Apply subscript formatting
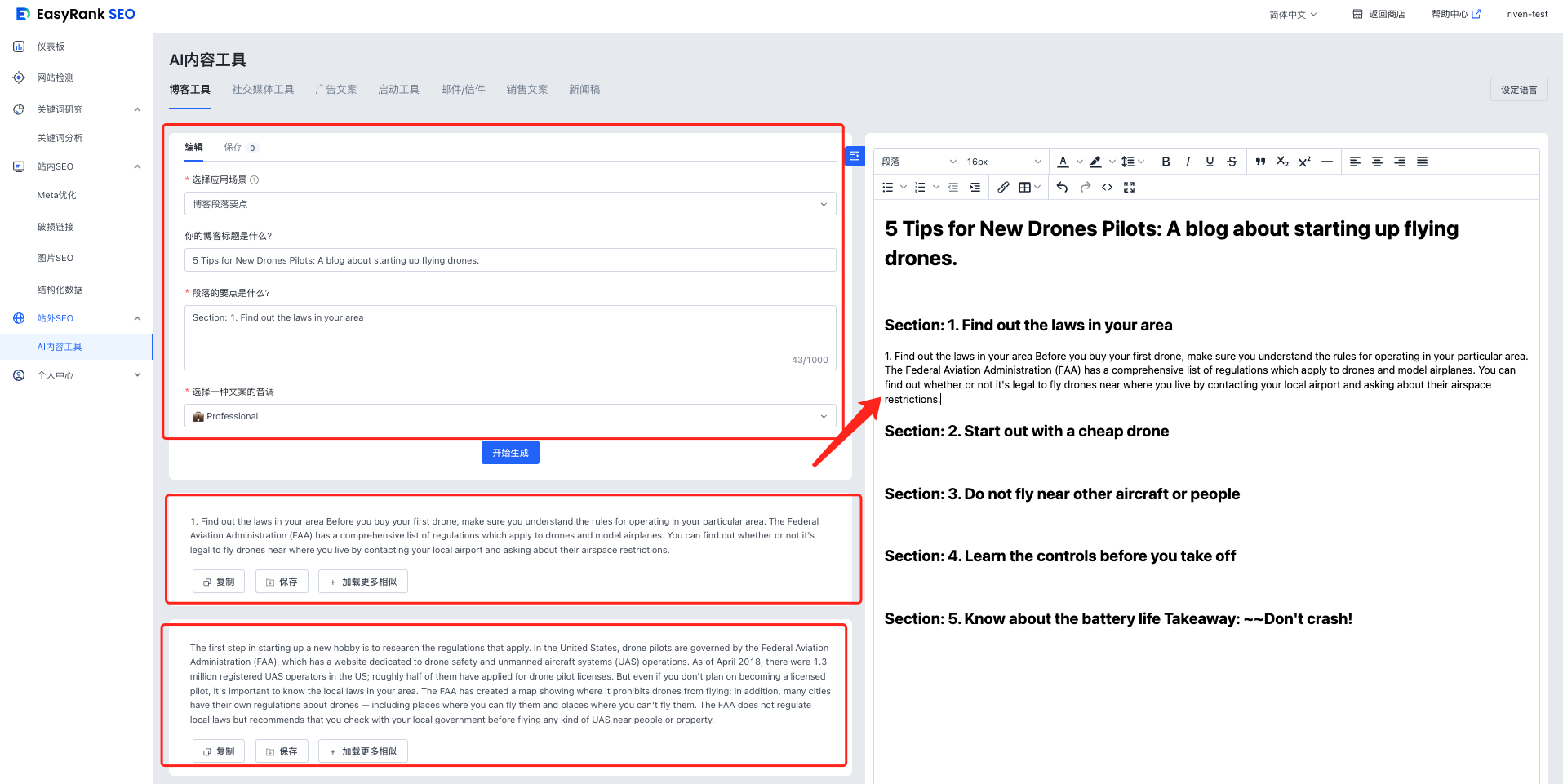The width and height of the screenshot is (1563, 784). coord(1282,162)
